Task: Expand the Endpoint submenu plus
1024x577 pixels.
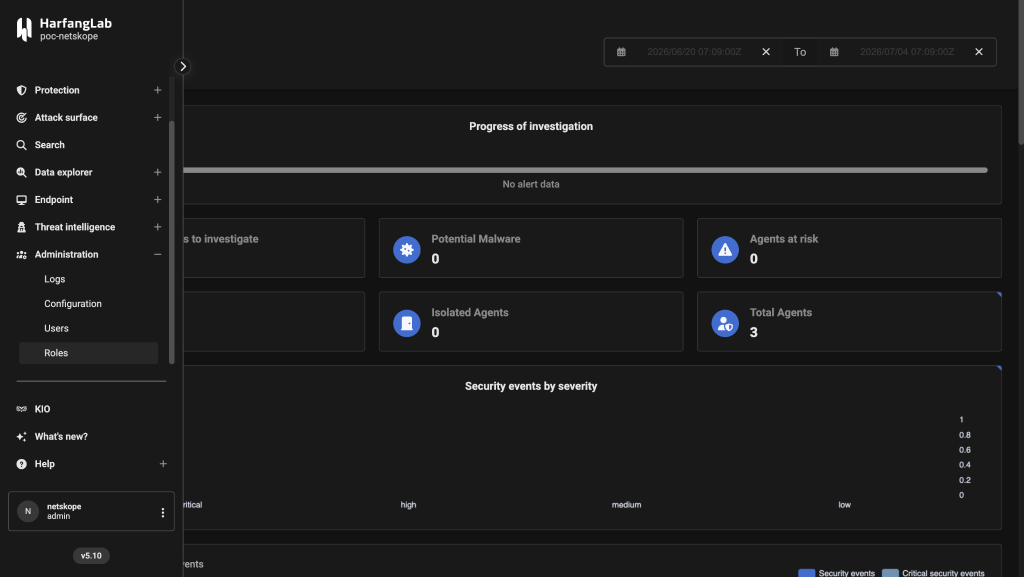Action: 157,200
